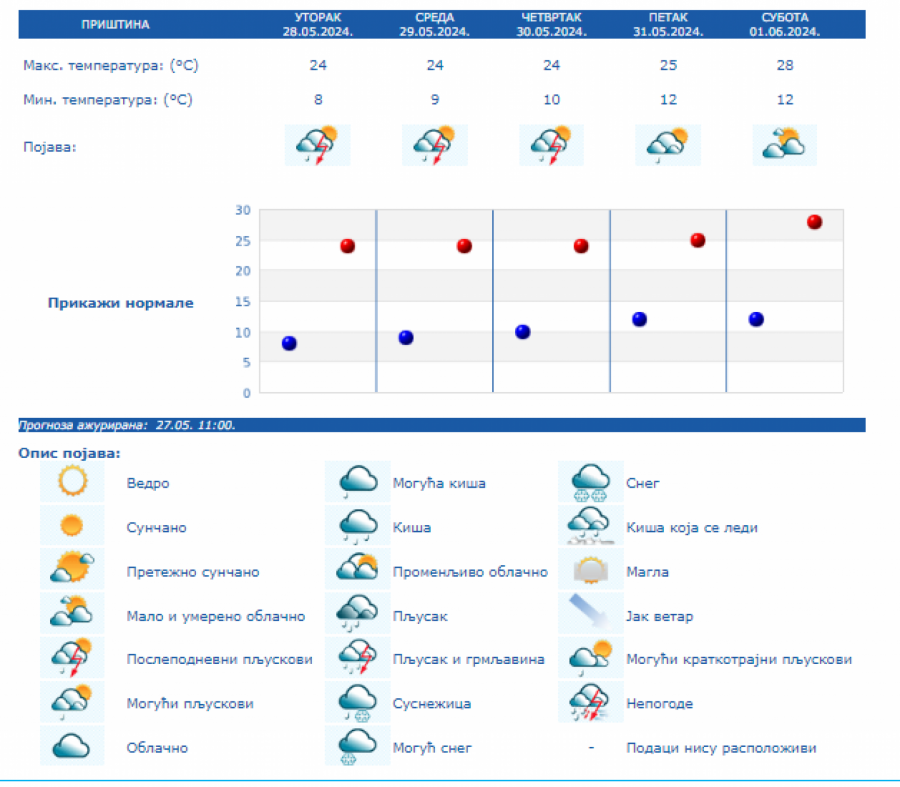
Task: Click the Снег snow legend icon
Action: [591, 483]
